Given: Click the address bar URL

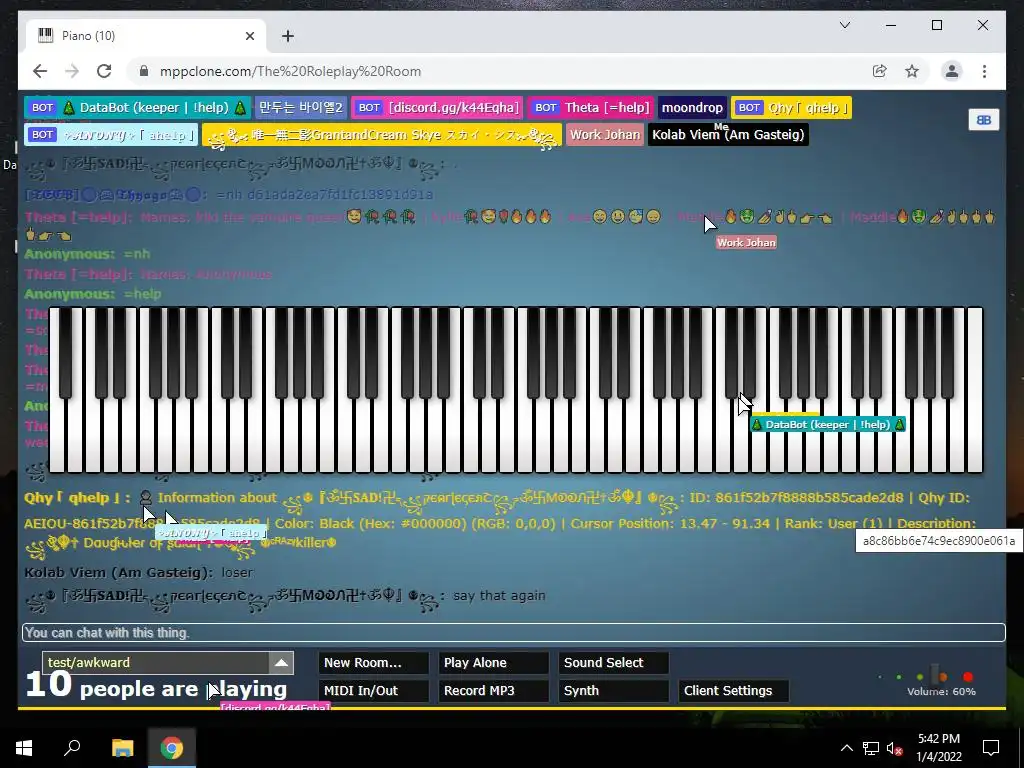Looking at the screenshot, I should point(290,71).
